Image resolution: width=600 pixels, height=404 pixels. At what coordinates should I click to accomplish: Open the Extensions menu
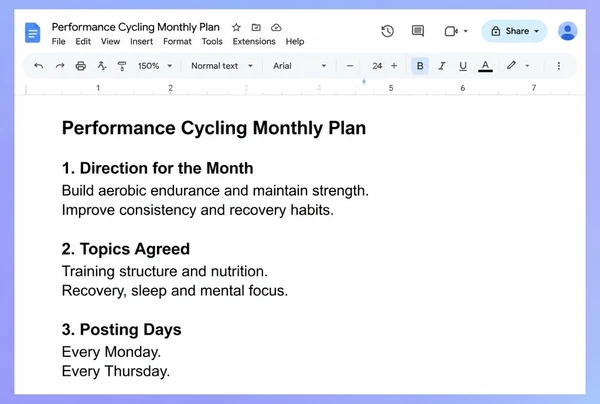point(254,41)
